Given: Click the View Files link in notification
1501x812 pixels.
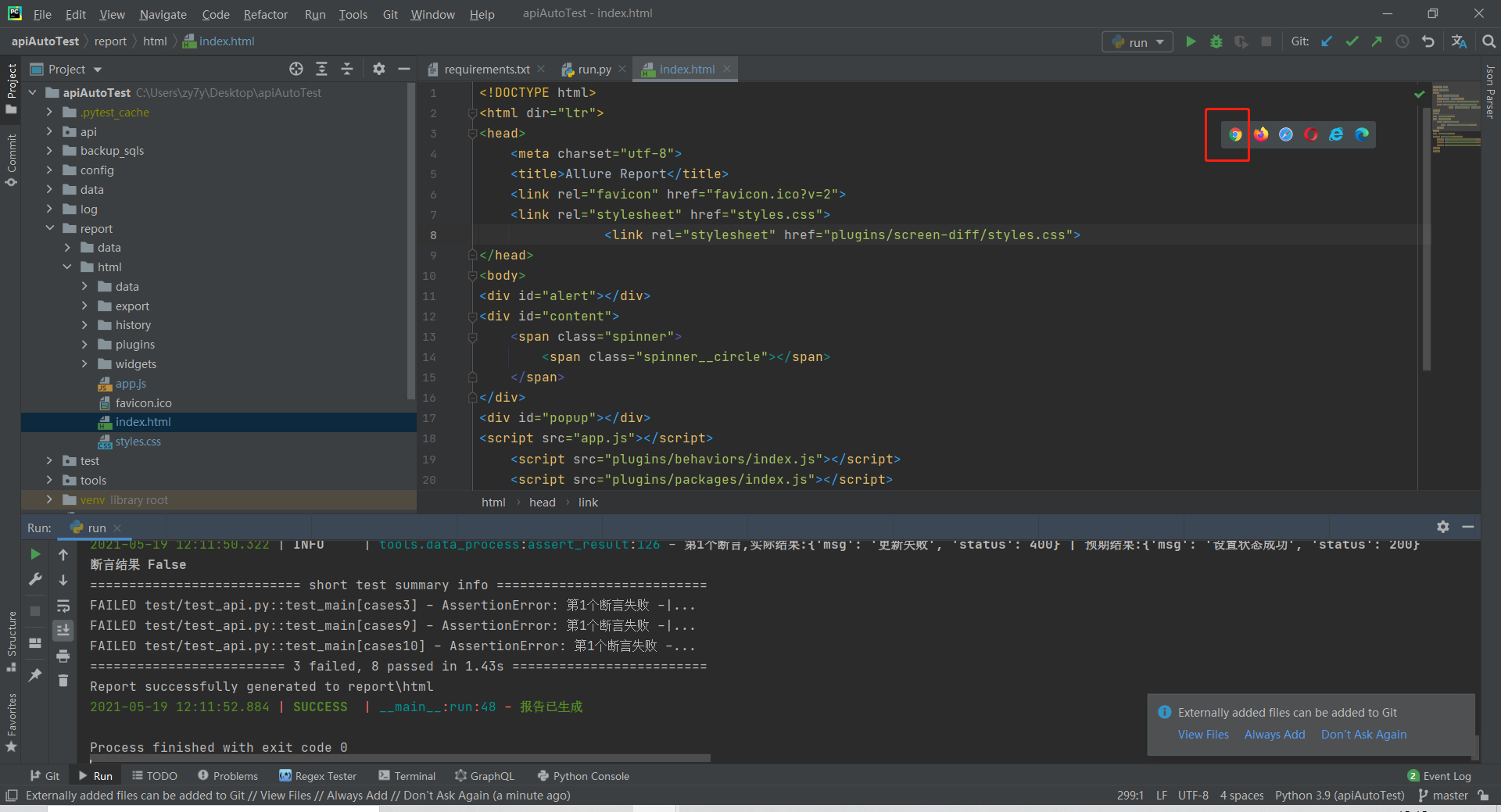Looking at the screenshot, I should (1202, 735).
